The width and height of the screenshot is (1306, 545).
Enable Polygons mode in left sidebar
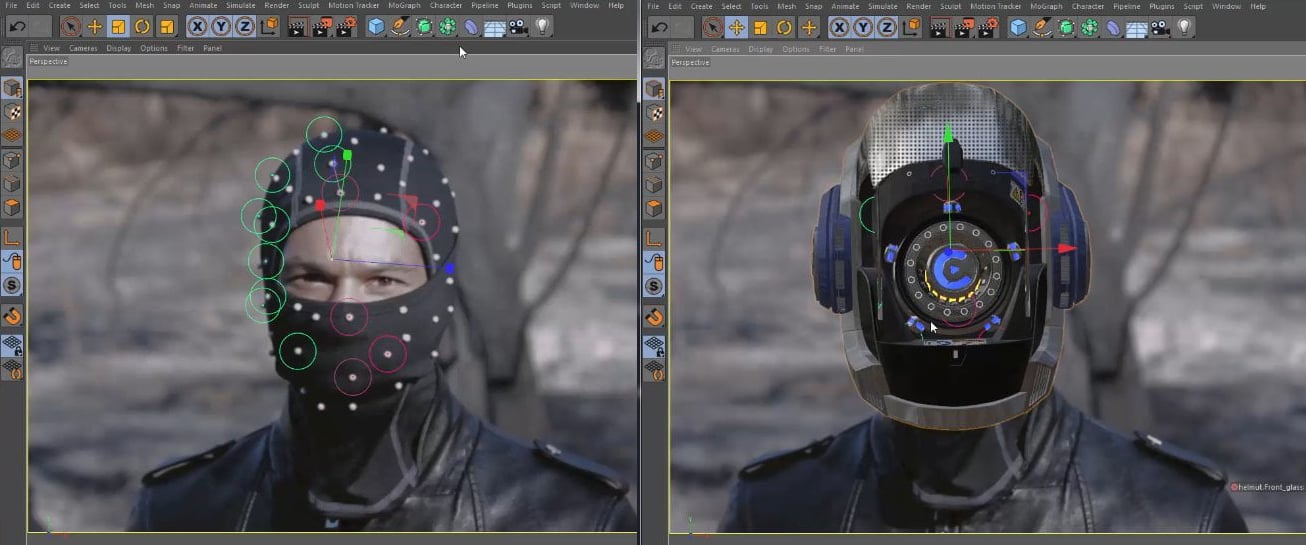[x=12, y=209]
